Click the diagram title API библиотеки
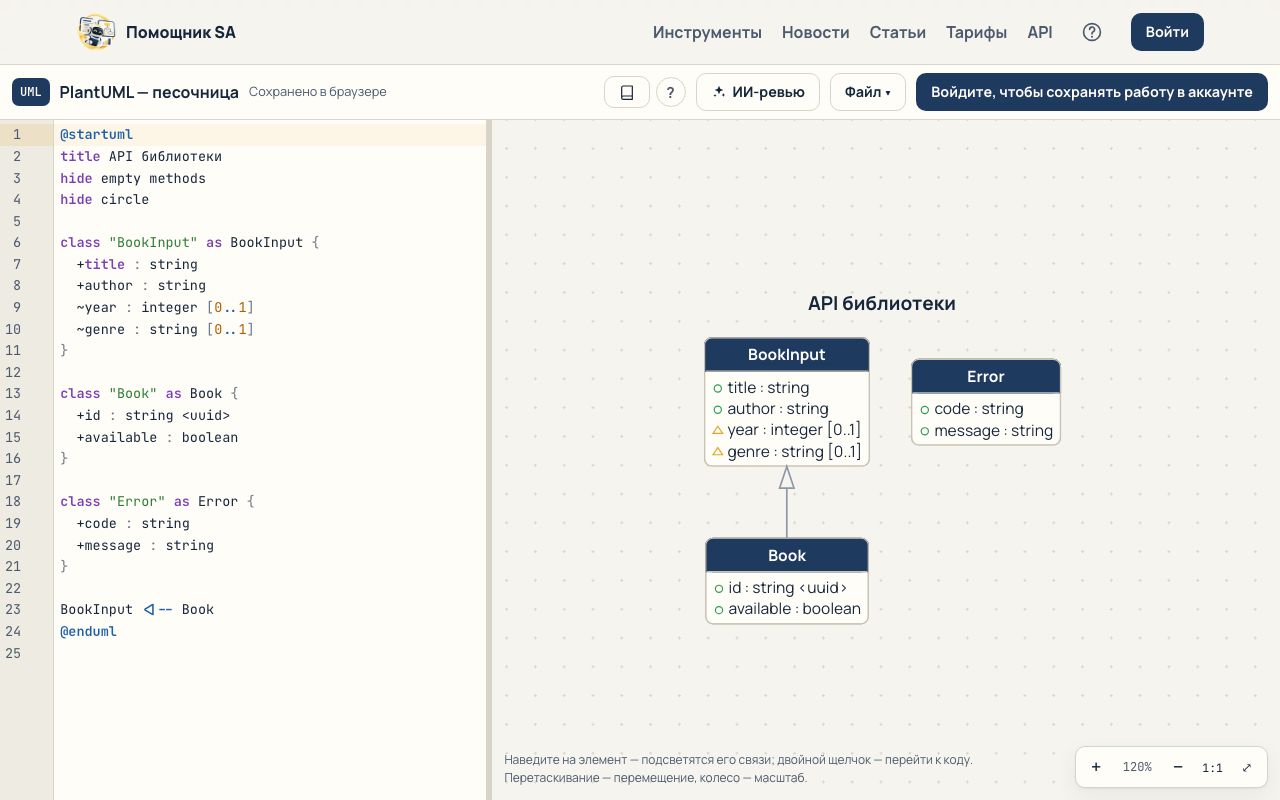This screenshot has width=1280, height=800. point(882,303)
